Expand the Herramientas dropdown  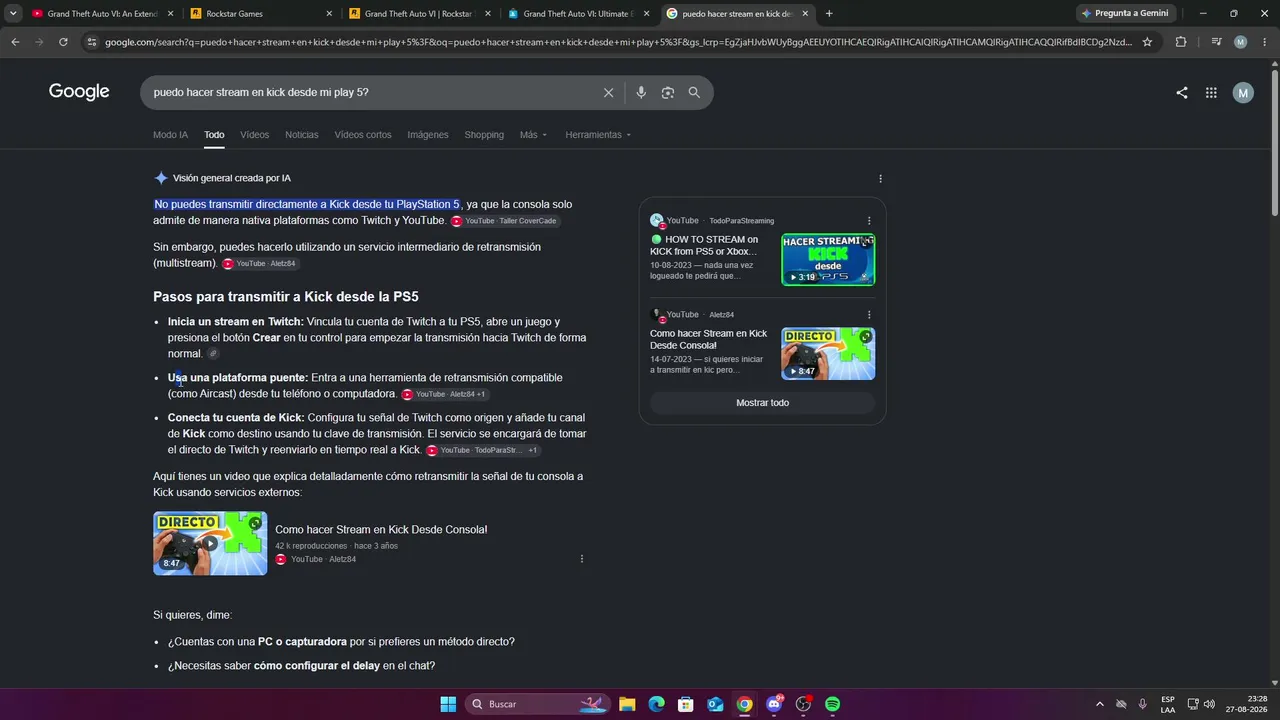(x=598, y=135)
